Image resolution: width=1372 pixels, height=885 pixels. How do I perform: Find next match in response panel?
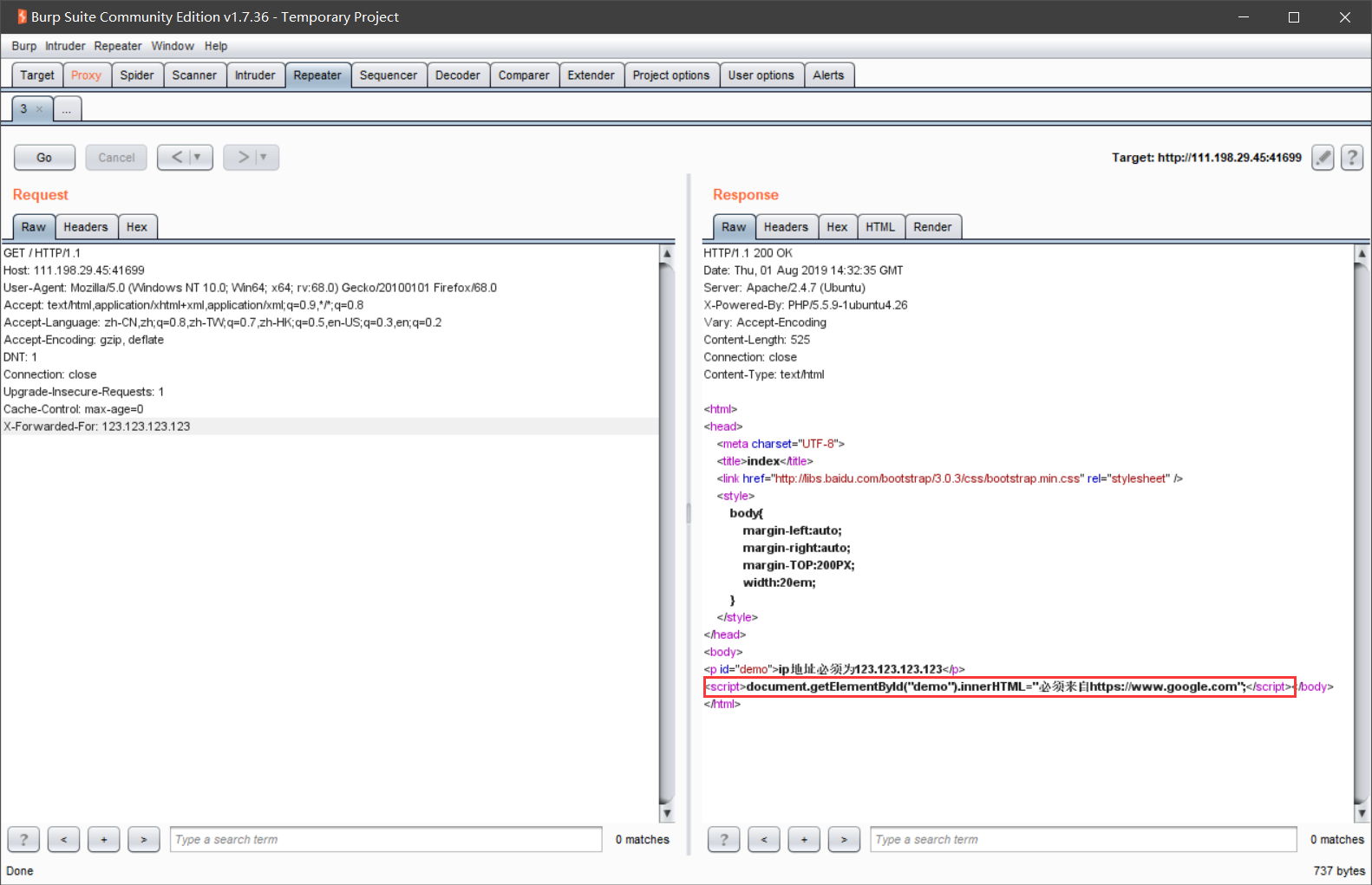843,839
